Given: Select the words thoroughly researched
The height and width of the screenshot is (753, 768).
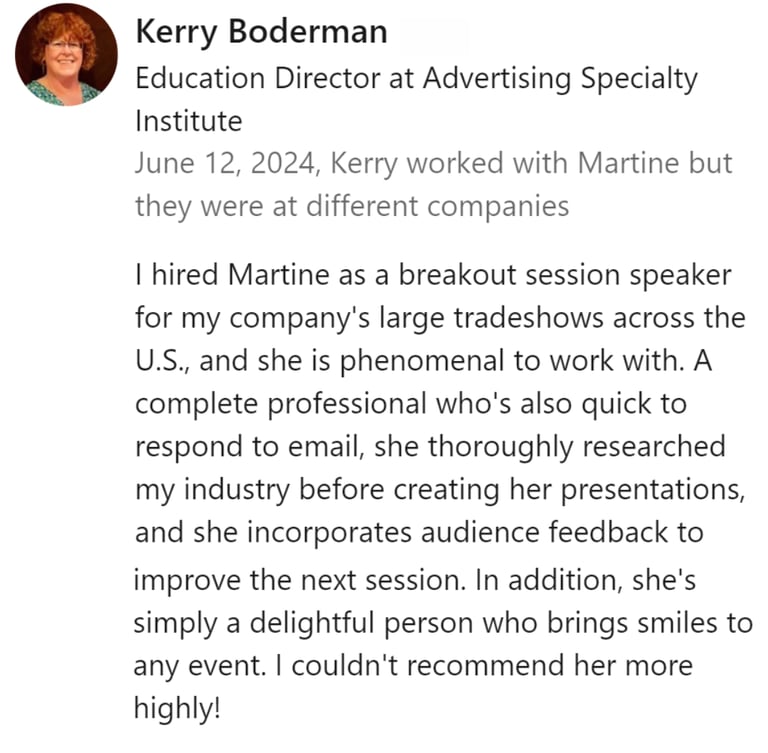Looking at the screenshot, I should click(576, 447).
